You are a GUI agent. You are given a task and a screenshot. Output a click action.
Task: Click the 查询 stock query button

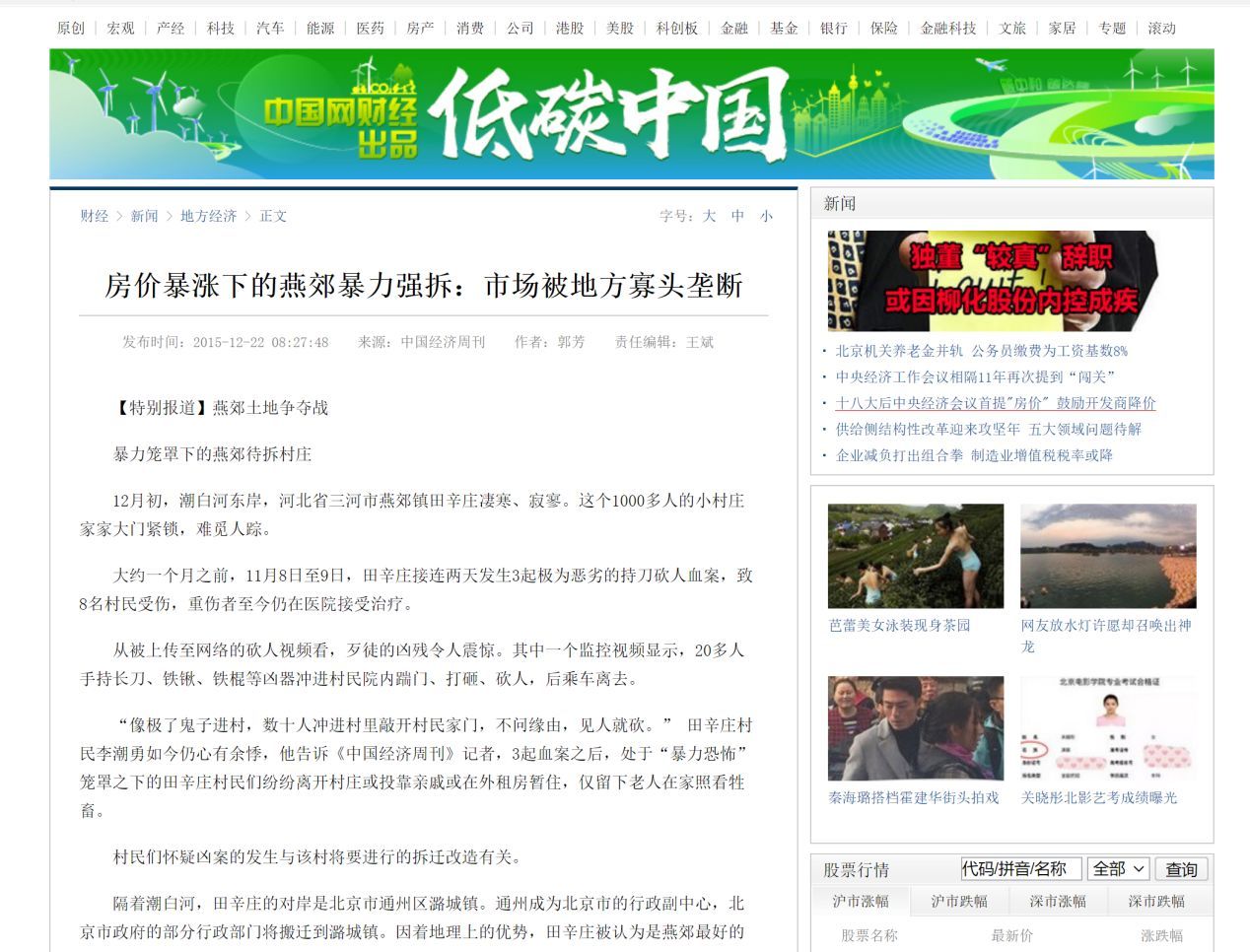(x=1180, y=869)
